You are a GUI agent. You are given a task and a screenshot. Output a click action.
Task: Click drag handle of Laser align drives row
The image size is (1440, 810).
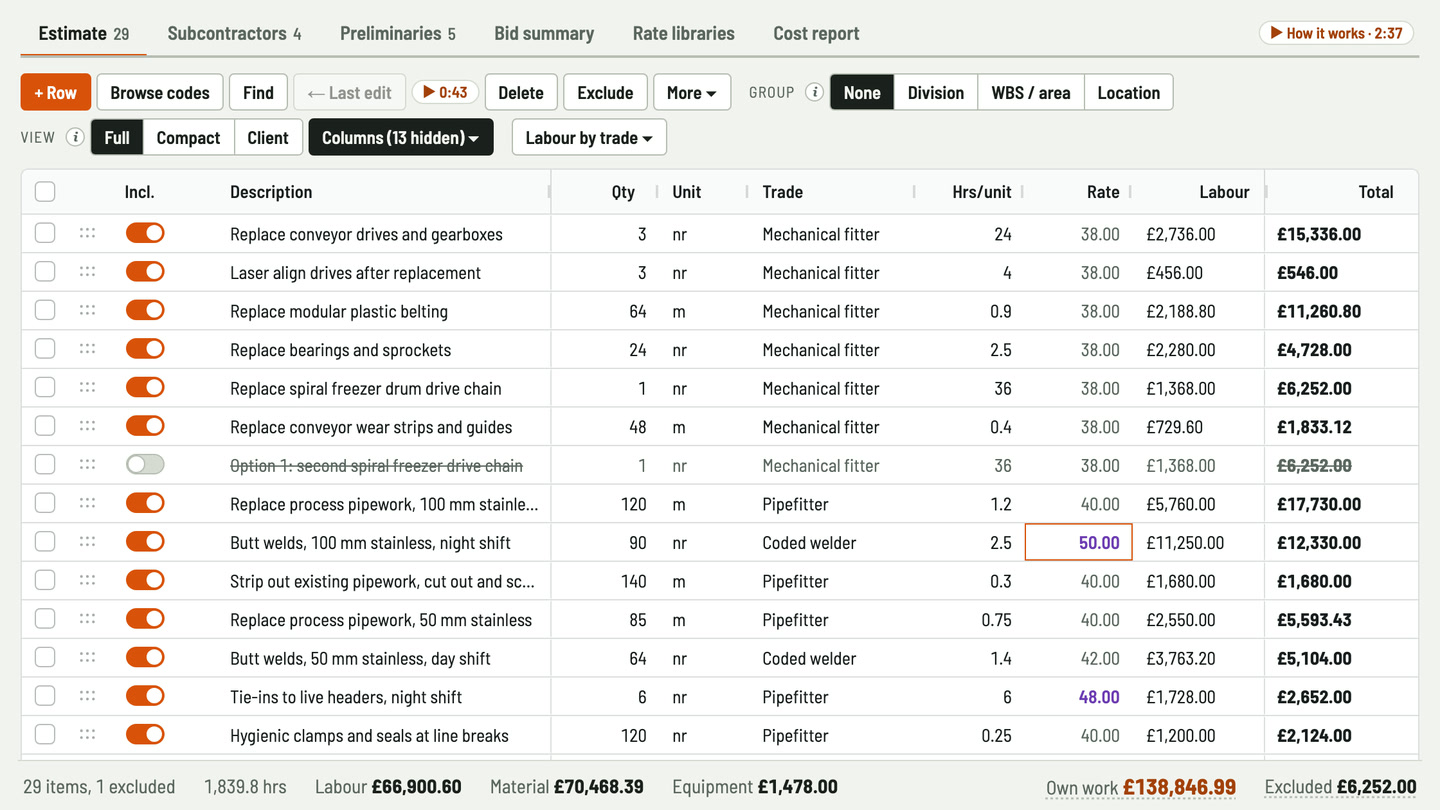click(87, 272)
